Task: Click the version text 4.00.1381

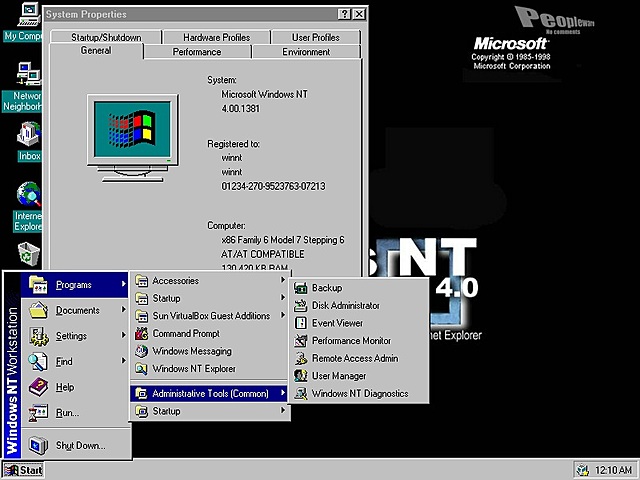Action: [x=241, y=109]
